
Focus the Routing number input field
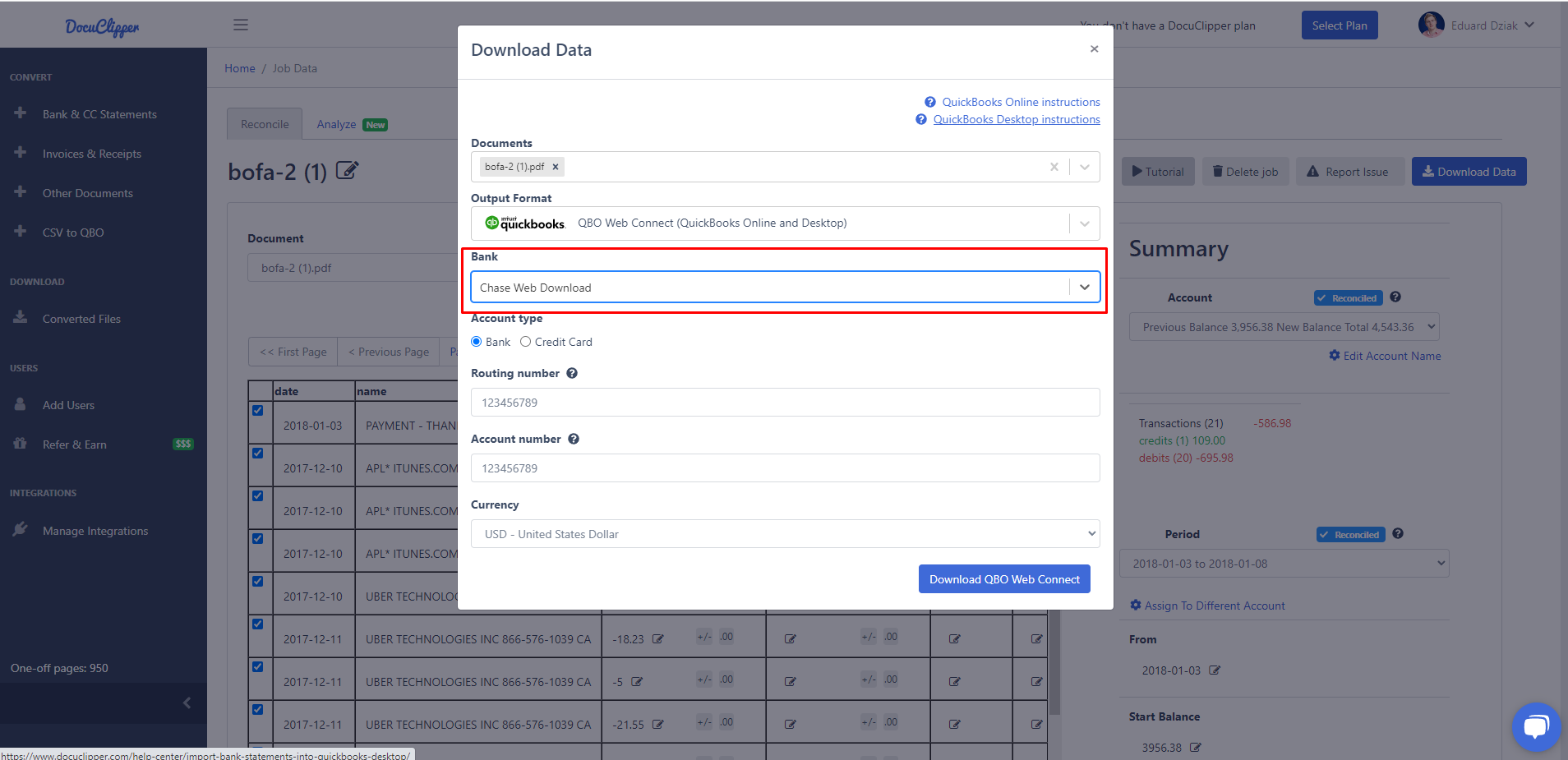[786, 403]
